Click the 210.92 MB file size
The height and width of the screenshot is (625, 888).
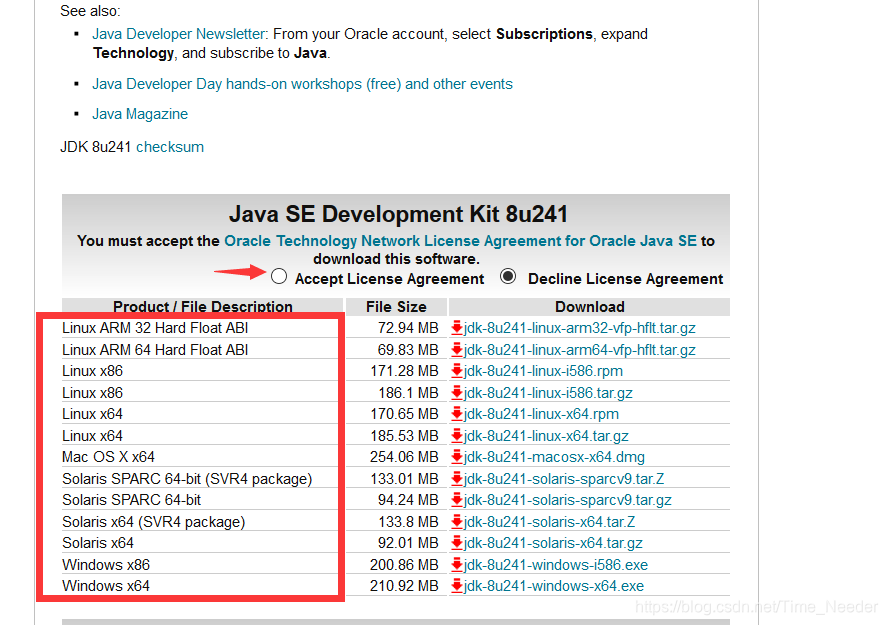coord(404,586)
